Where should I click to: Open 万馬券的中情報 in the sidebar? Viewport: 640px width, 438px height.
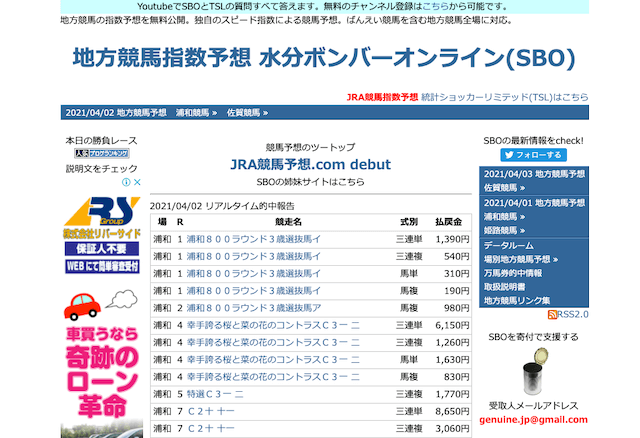coord(513,273)
